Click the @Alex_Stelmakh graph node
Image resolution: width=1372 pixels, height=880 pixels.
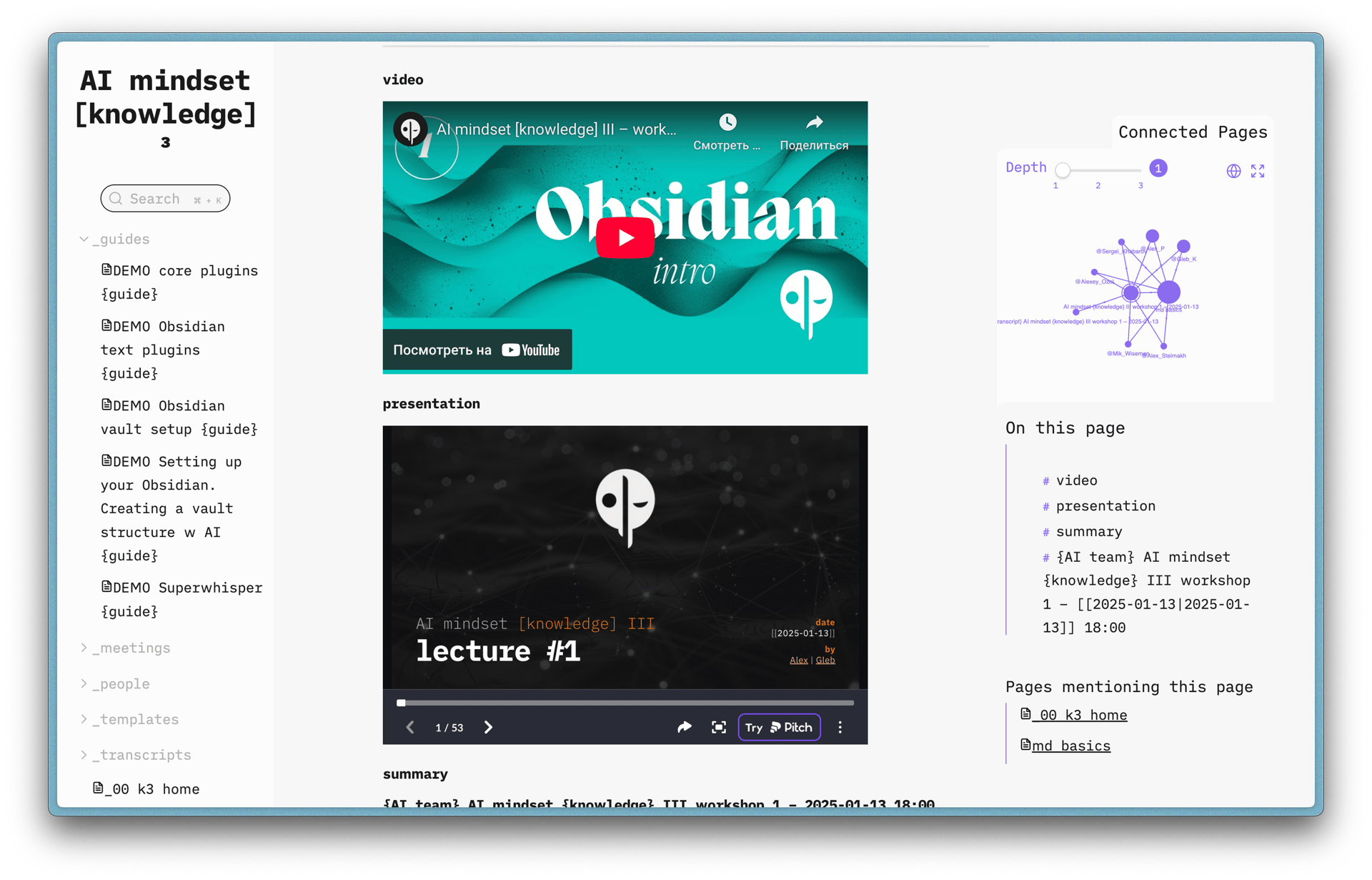click(x=1164, y=346)
